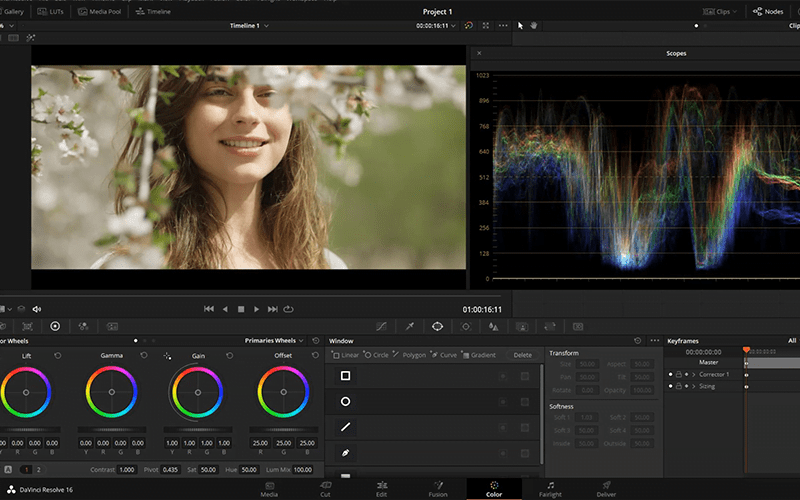Open the motion effects palette icon
This screenshot has height=500, width=800.
point(112,327)
